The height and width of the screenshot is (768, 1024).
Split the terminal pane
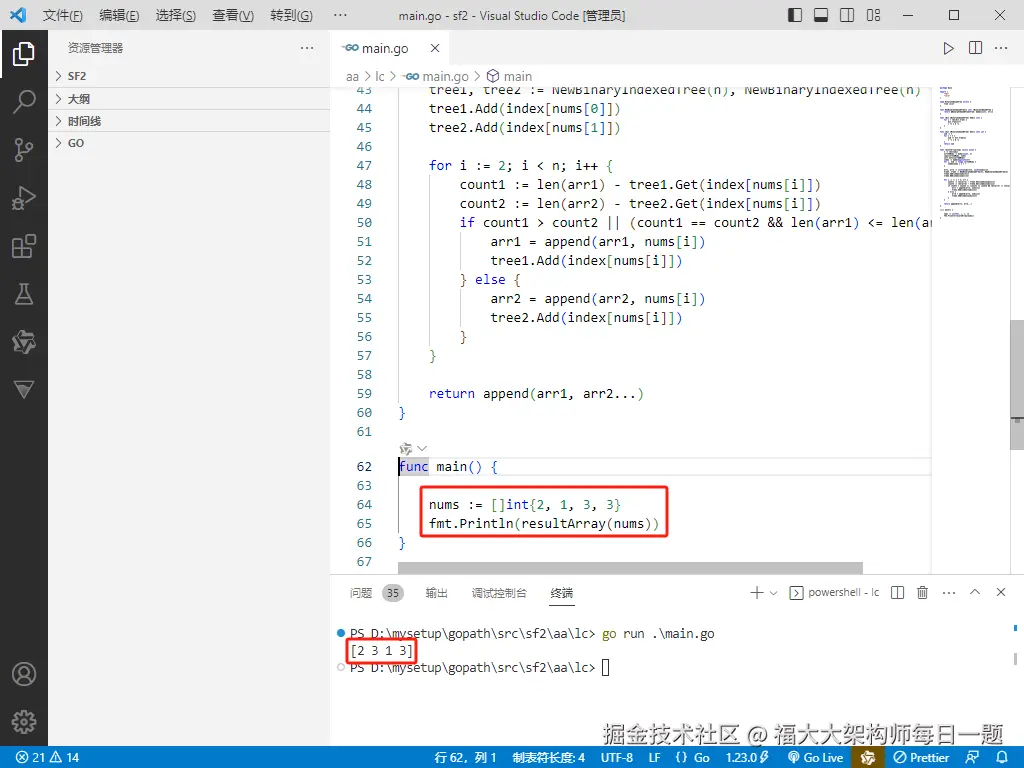897,592
